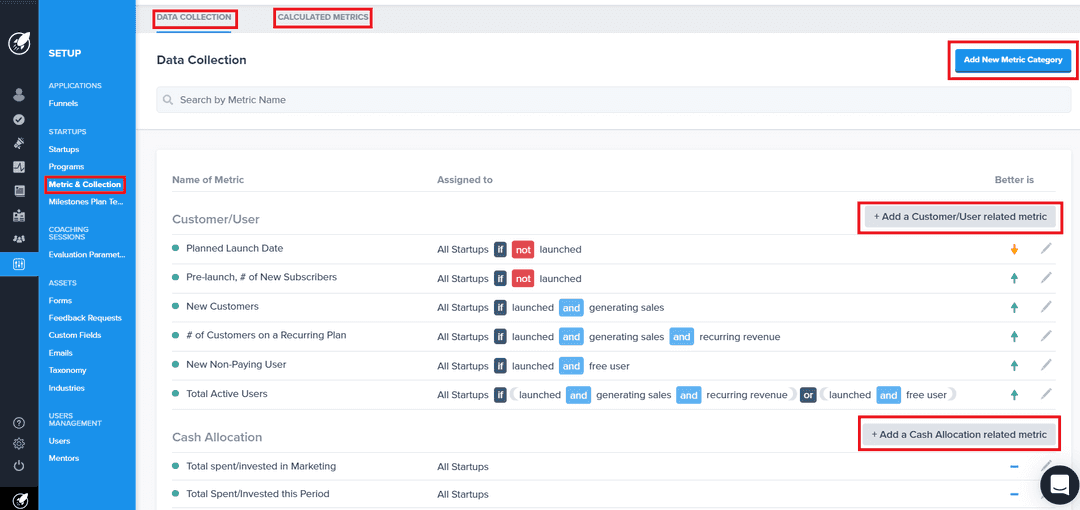
Task: Click the pencil for Total Active Users
Action: coord(1046,394)
